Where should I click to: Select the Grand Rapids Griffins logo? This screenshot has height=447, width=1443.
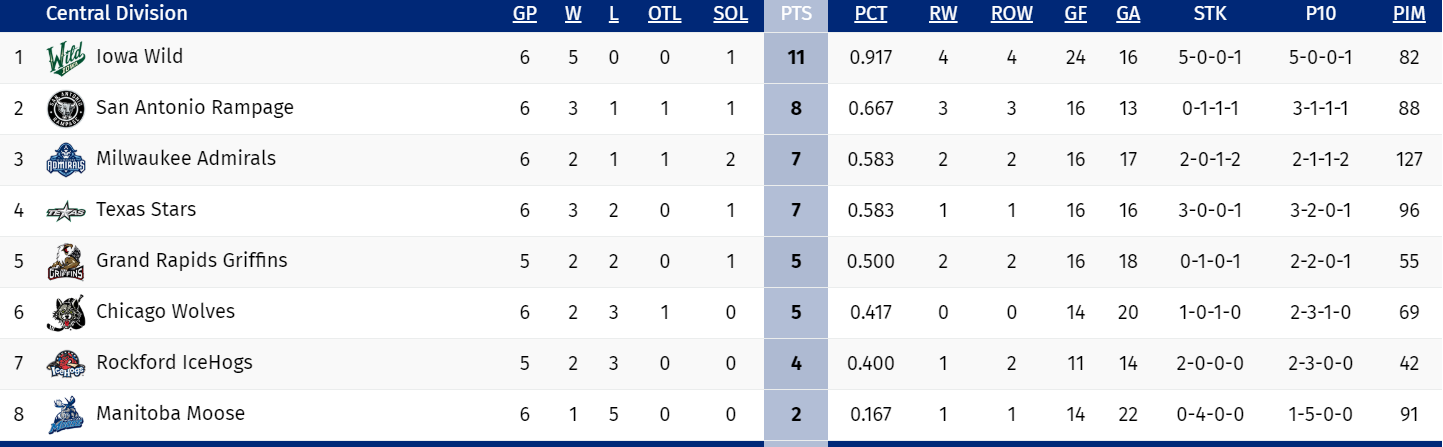[x=60, y=262]
